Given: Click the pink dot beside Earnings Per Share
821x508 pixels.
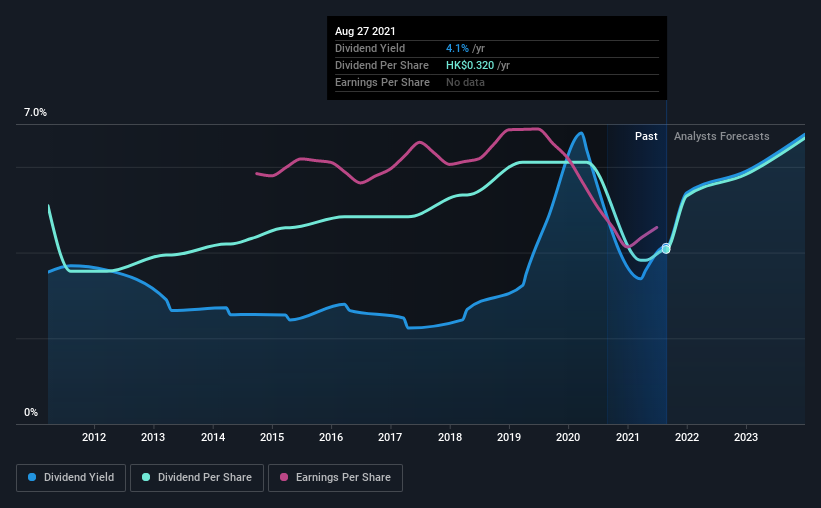Looking at the screenshot, I should point(284,478).
